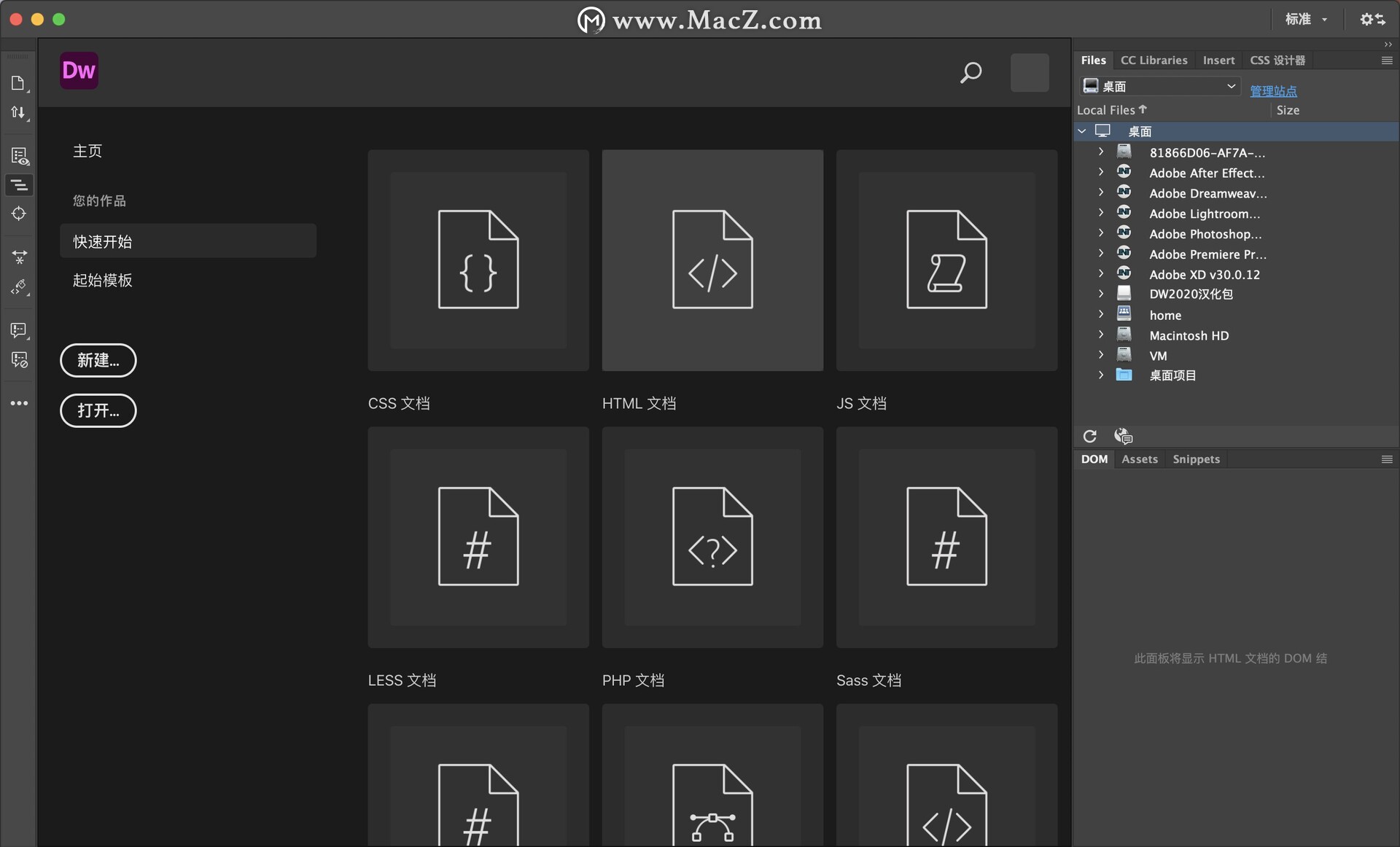Screen dimensions: 1400x847
Task: Create a new LESS document thumbnail
Action: click(x=478, y=537)
